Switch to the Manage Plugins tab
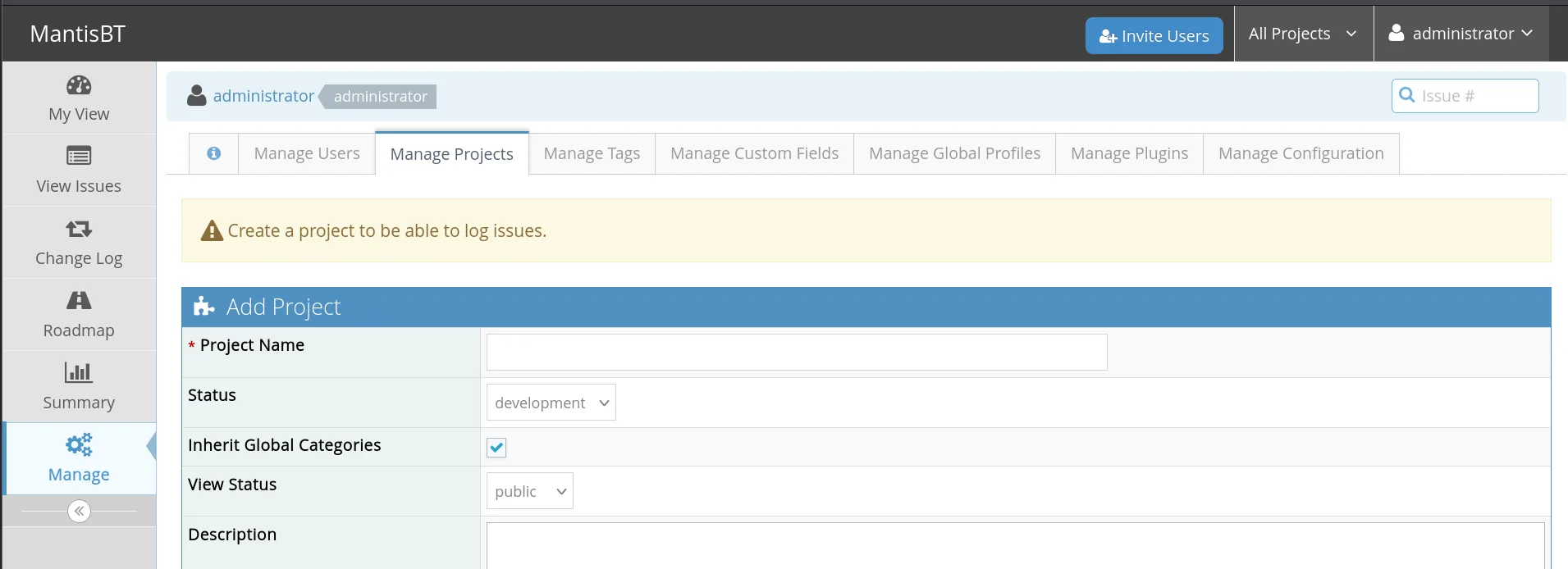The width and height of the screenshot is (1568, 569). pyautogui.click(x=1130, y=153)
